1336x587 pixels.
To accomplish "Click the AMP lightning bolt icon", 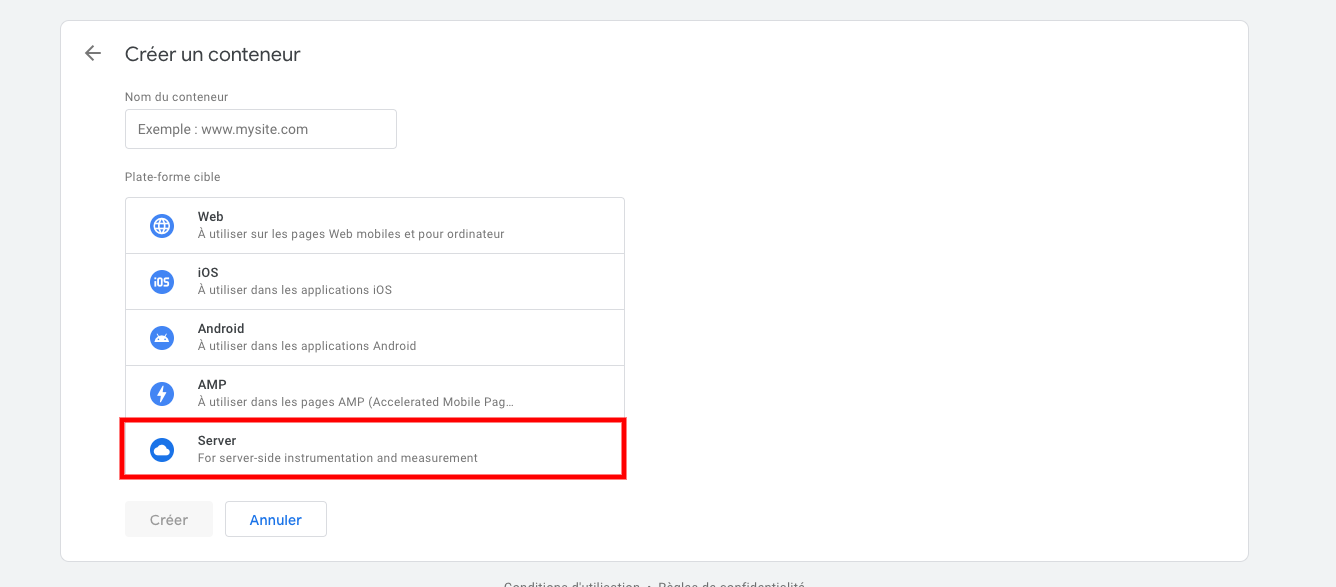I will pos(162,394).
